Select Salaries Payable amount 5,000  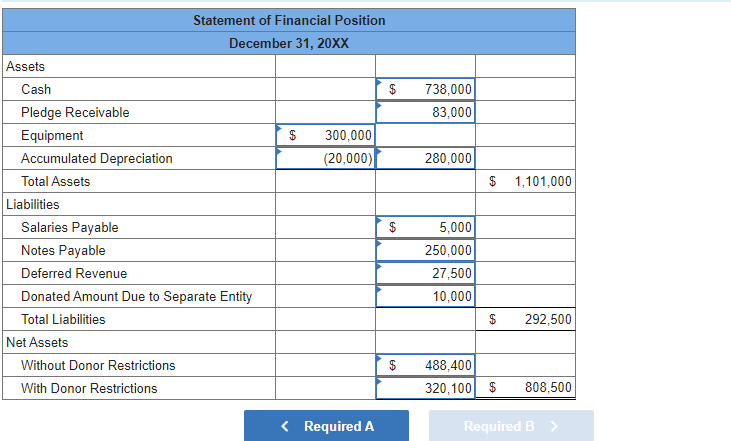(x=425, y=227)
